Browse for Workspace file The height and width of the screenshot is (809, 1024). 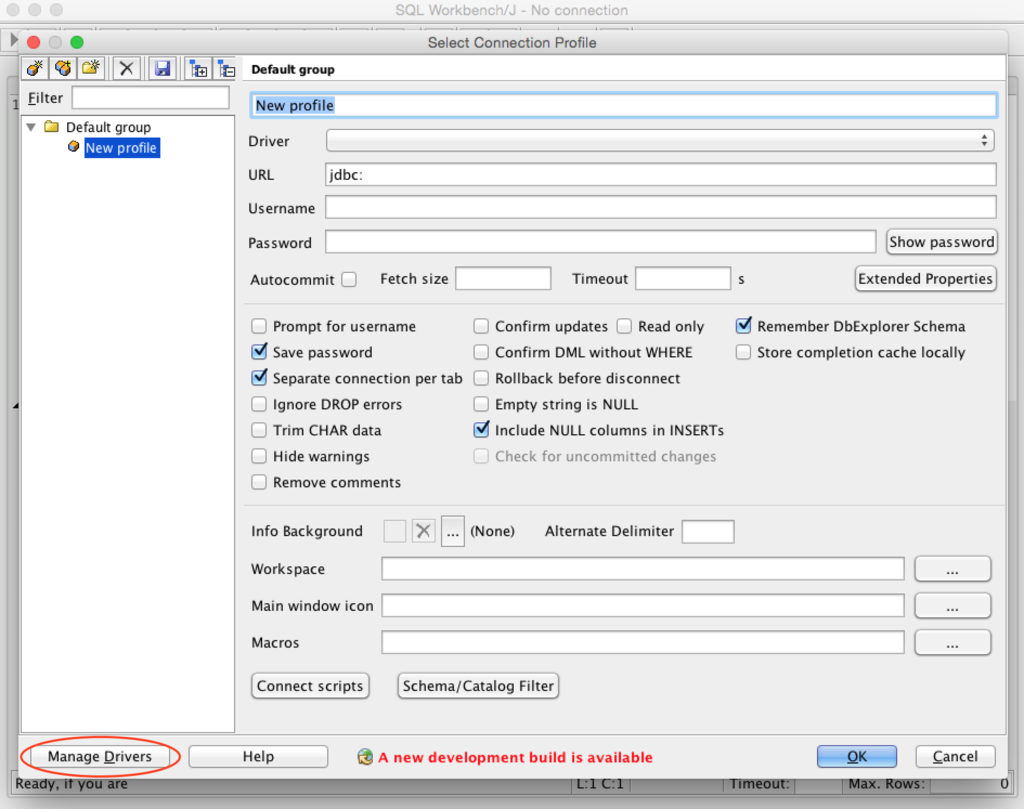pos(953,569)
